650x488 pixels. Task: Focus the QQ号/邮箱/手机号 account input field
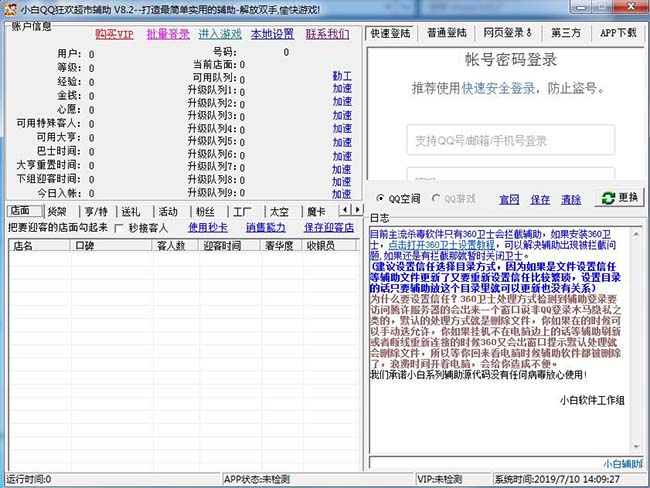click(511, 141)
